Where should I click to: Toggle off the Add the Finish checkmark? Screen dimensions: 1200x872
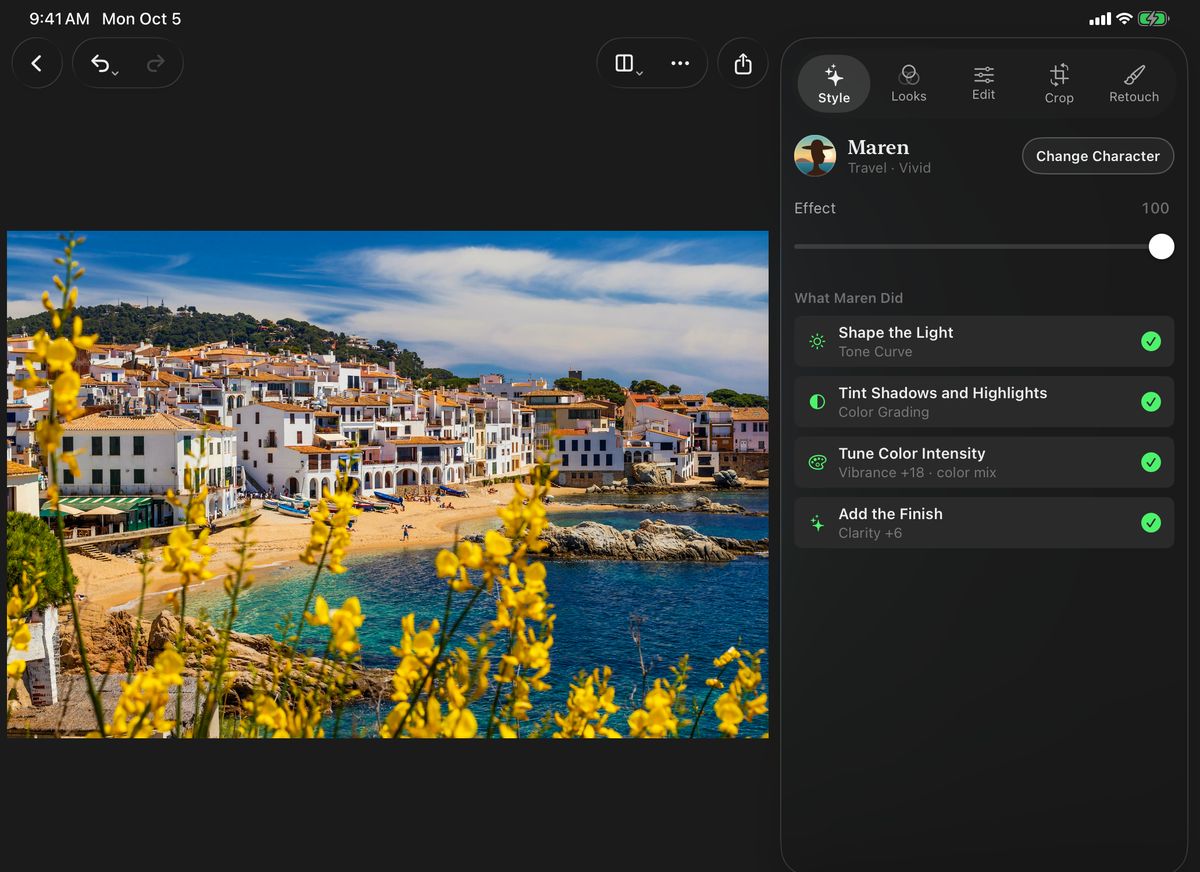click(x=1151, y=522)
